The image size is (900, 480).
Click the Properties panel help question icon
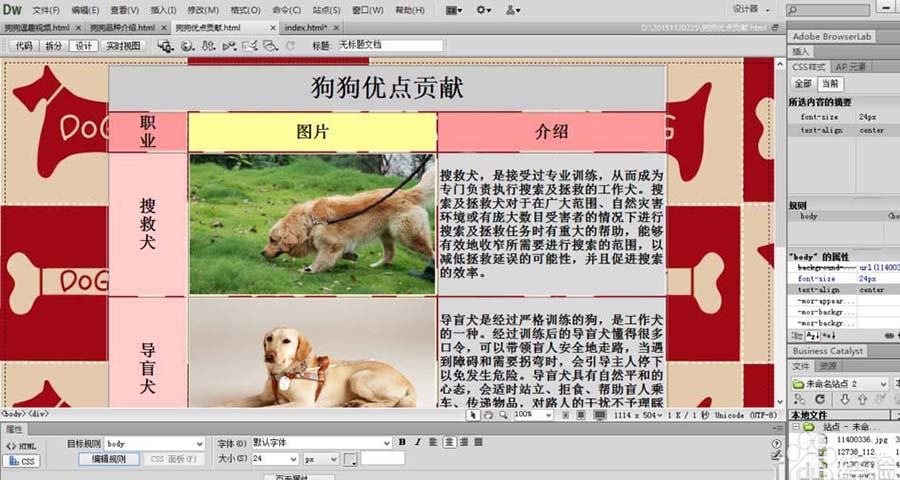pyautogui.click(x=777, y=443)
